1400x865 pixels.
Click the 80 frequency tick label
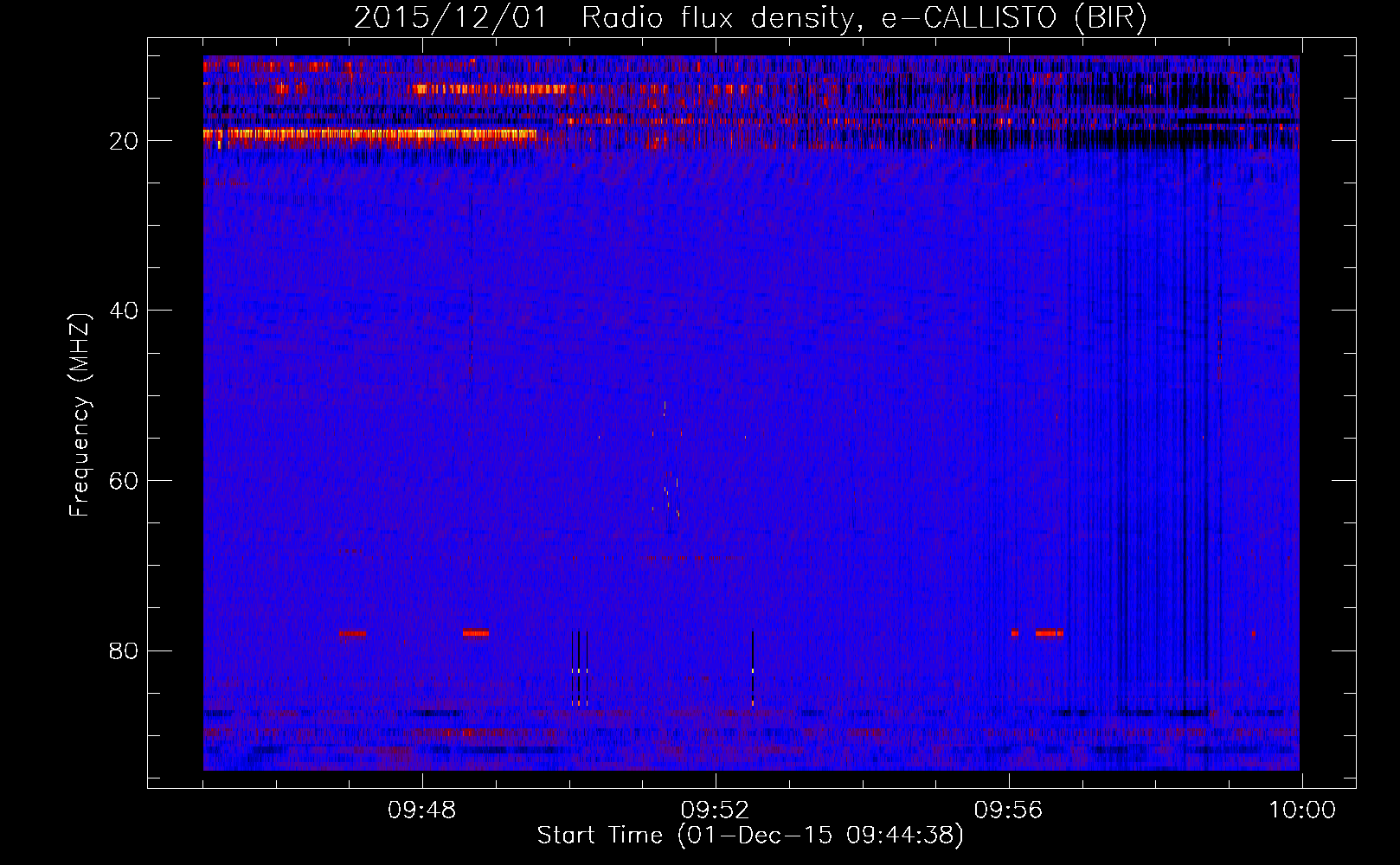[125, 650]
